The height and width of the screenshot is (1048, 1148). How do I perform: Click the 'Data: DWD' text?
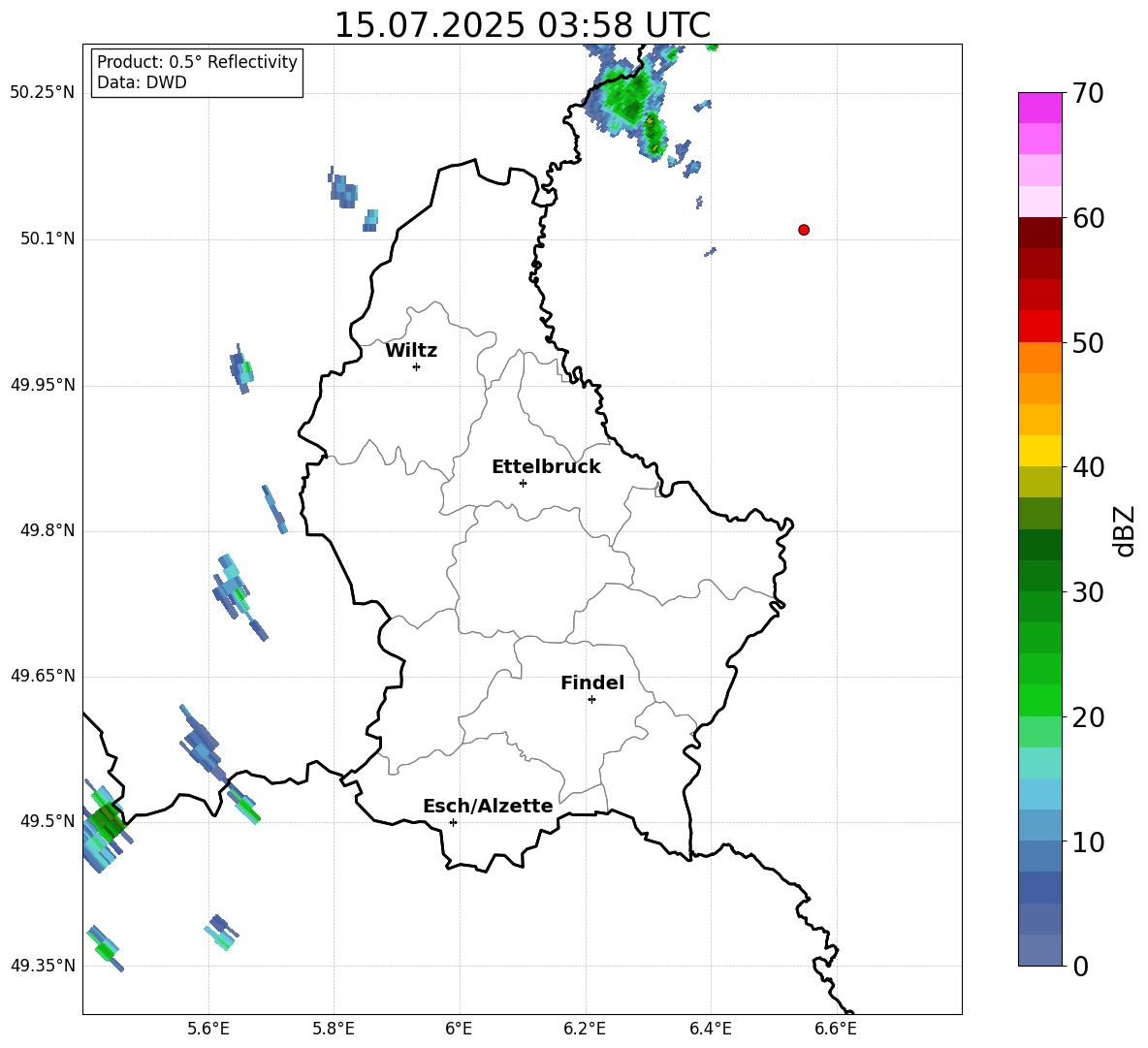[x=142, y=82]
